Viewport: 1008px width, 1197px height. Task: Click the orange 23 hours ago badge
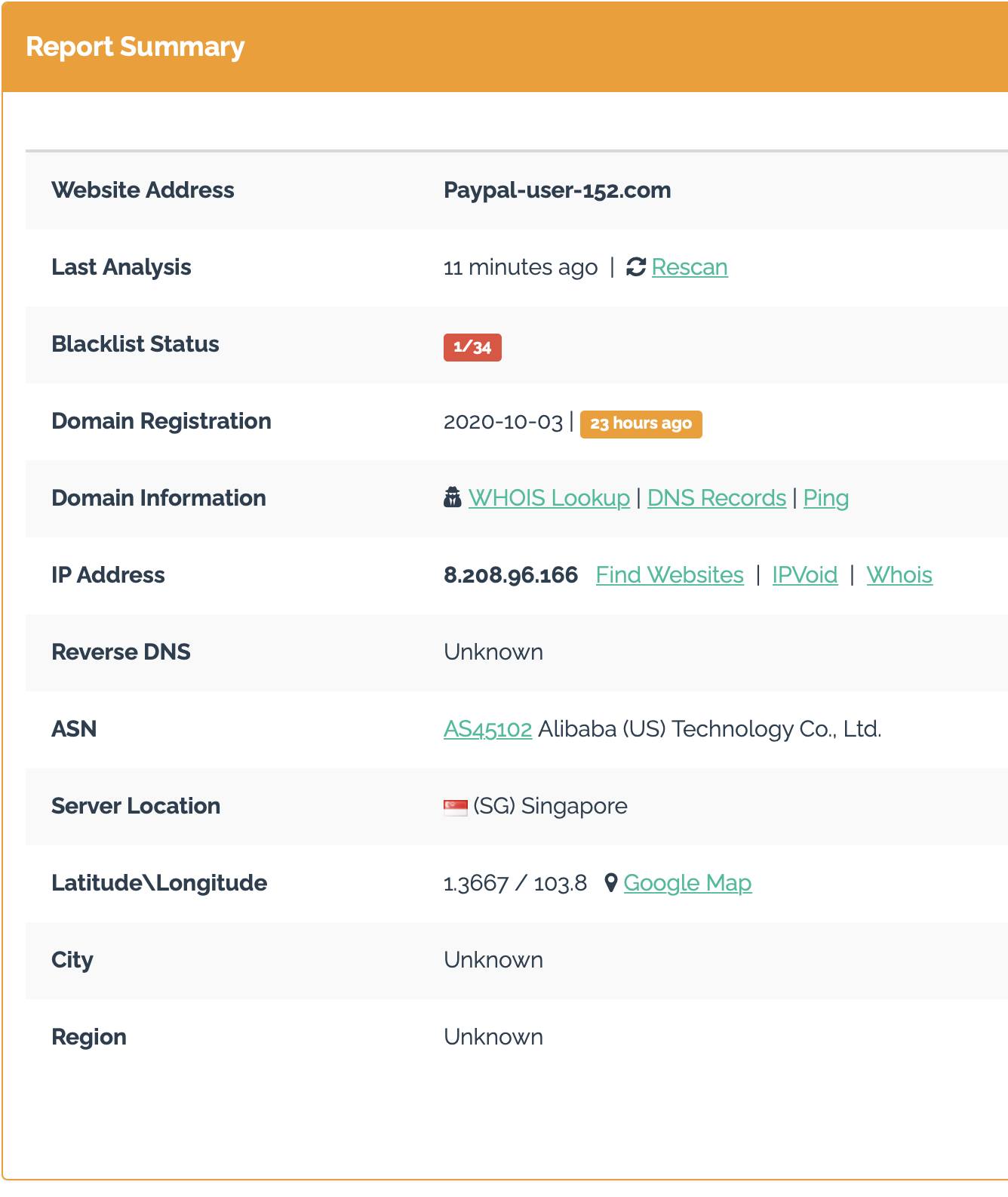coord(641,423)
